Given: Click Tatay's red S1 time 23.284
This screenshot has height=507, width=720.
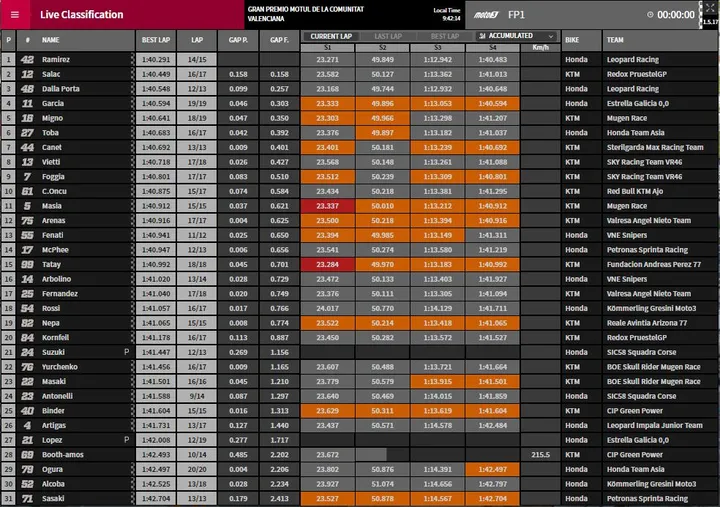Looking at the screenshot, I should click(x=327, y=265).
